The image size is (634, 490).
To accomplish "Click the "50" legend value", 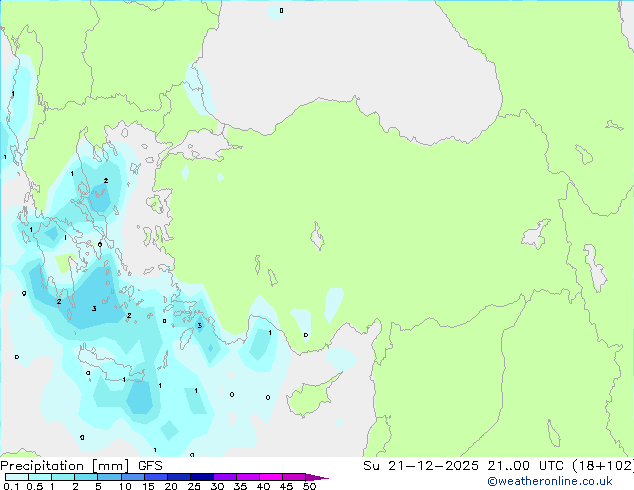I will click(x=309, y=486).
